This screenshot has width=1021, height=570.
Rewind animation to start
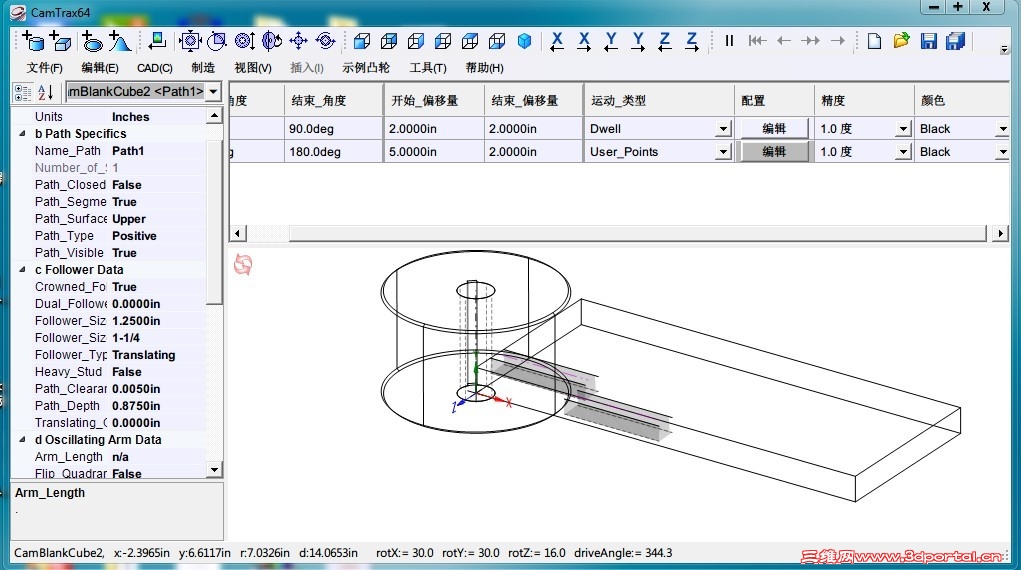pos(757,41)
